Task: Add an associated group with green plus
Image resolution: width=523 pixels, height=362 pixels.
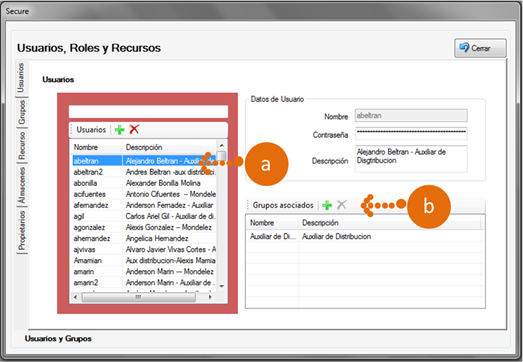Action: click(327, 205)
